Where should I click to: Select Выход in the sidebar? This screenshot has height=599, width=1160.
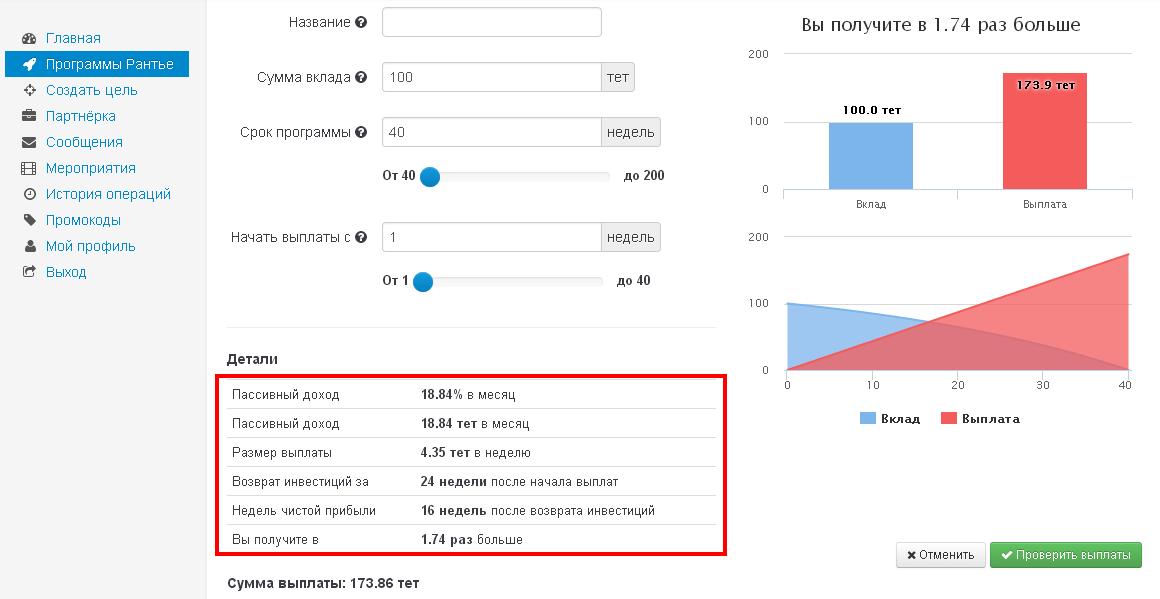tap(66, 272)
